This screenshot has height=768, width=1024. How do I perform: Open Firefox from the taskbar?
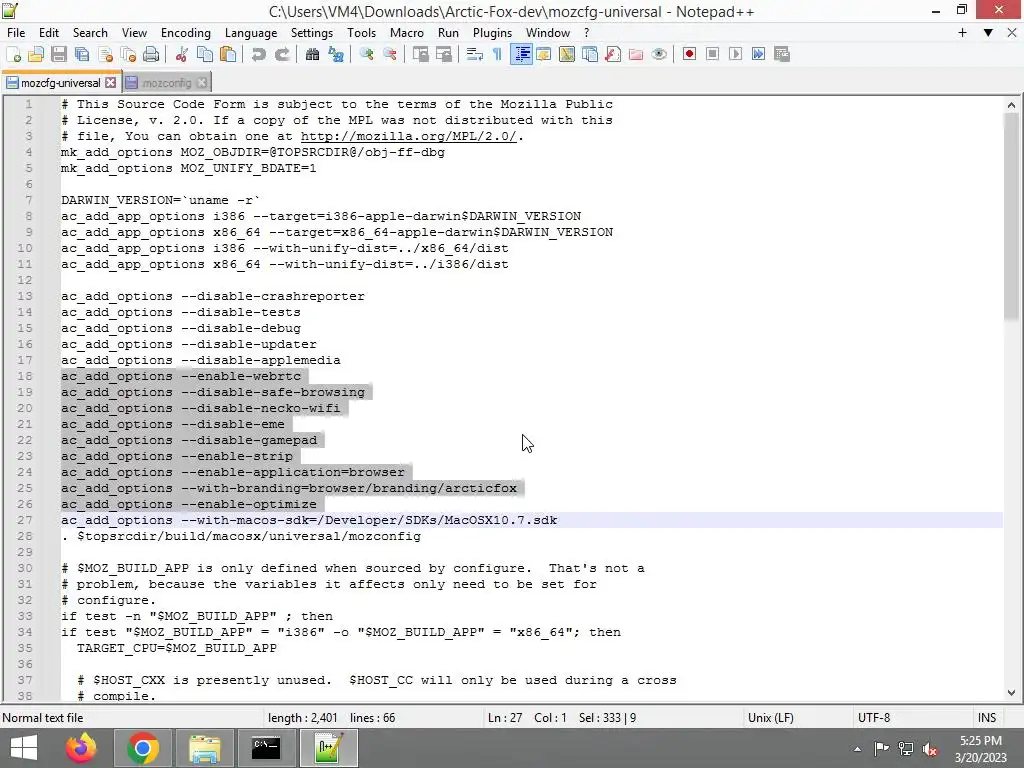click(x=81, y=748)
